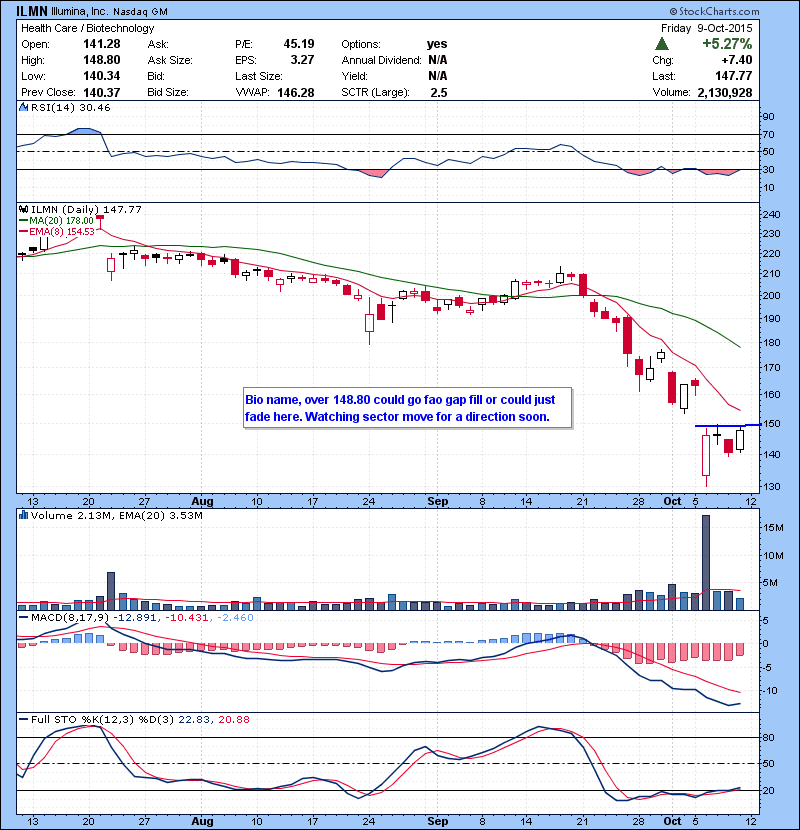Image resolution: width=800 pixels, height=830 pixels.
Task: Select the Low value 140.34
Action: [101, 76]
